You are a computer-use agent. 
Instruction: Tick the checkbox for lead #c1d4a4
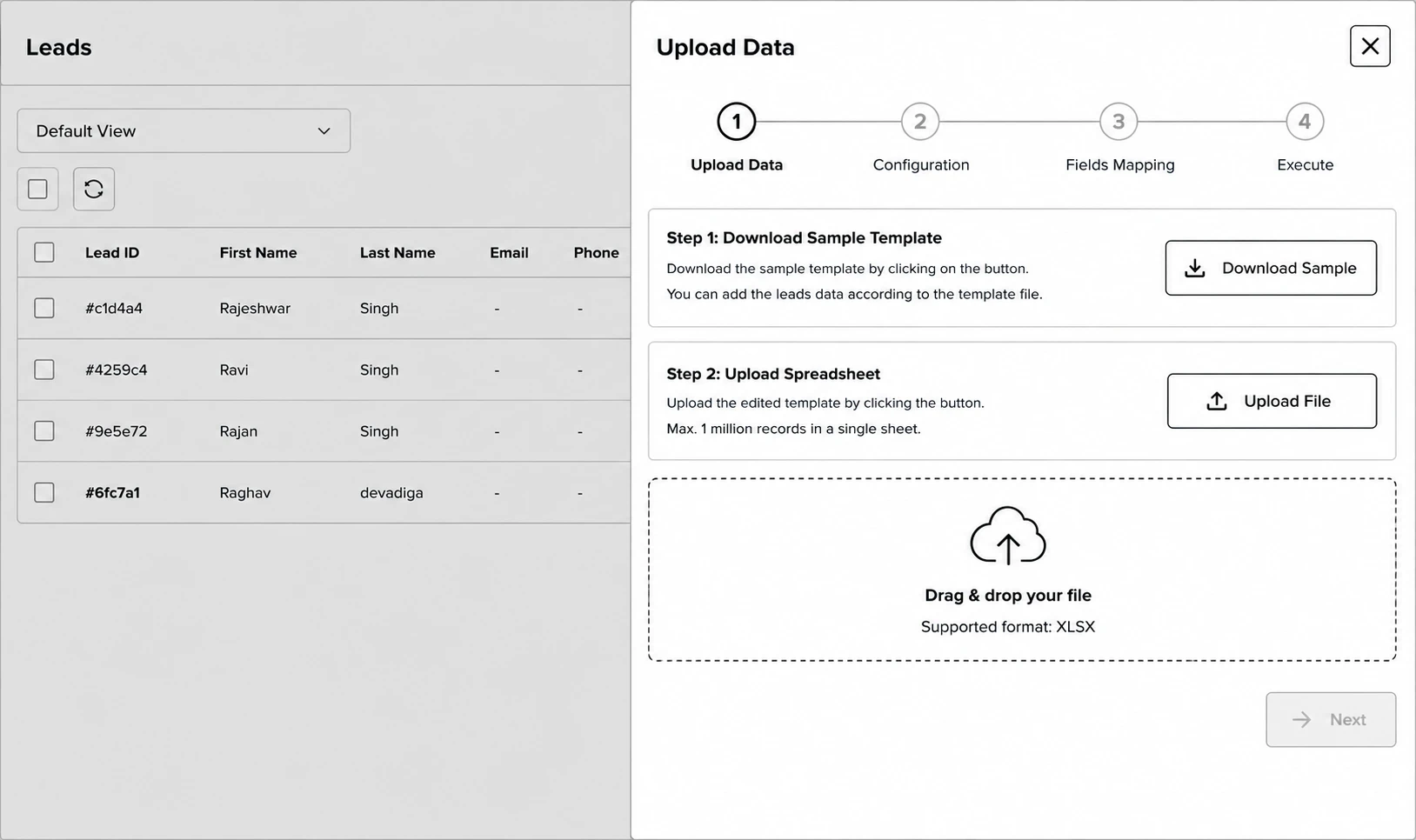[44, 308]
